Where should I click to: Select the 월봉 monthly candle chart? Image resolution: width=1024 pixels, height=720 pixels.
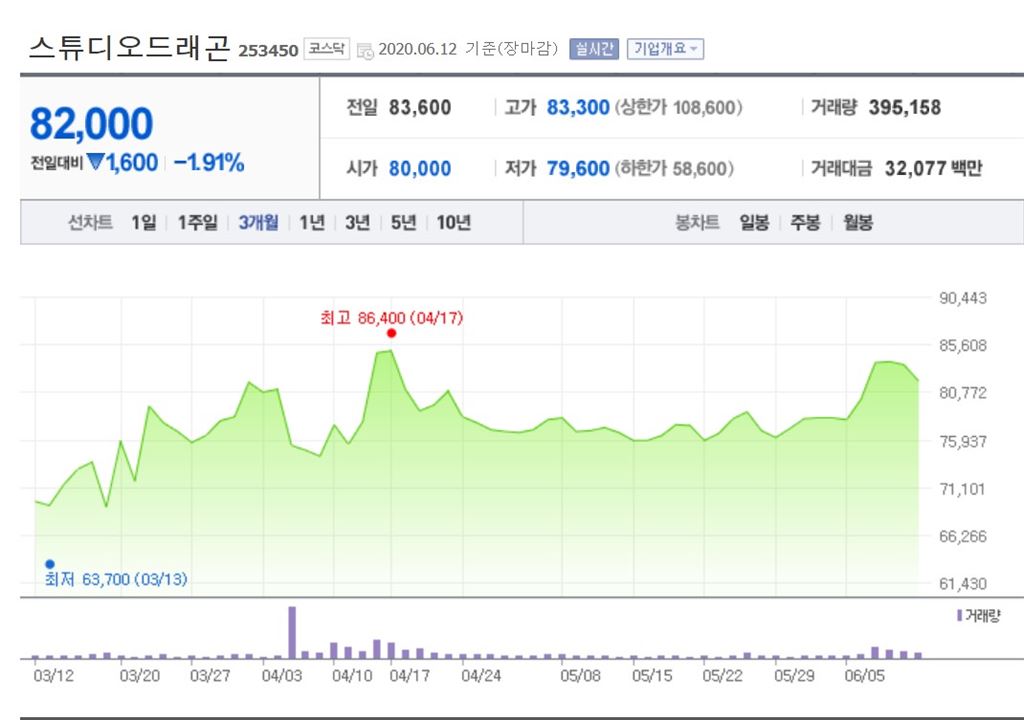tap(857, 222)
